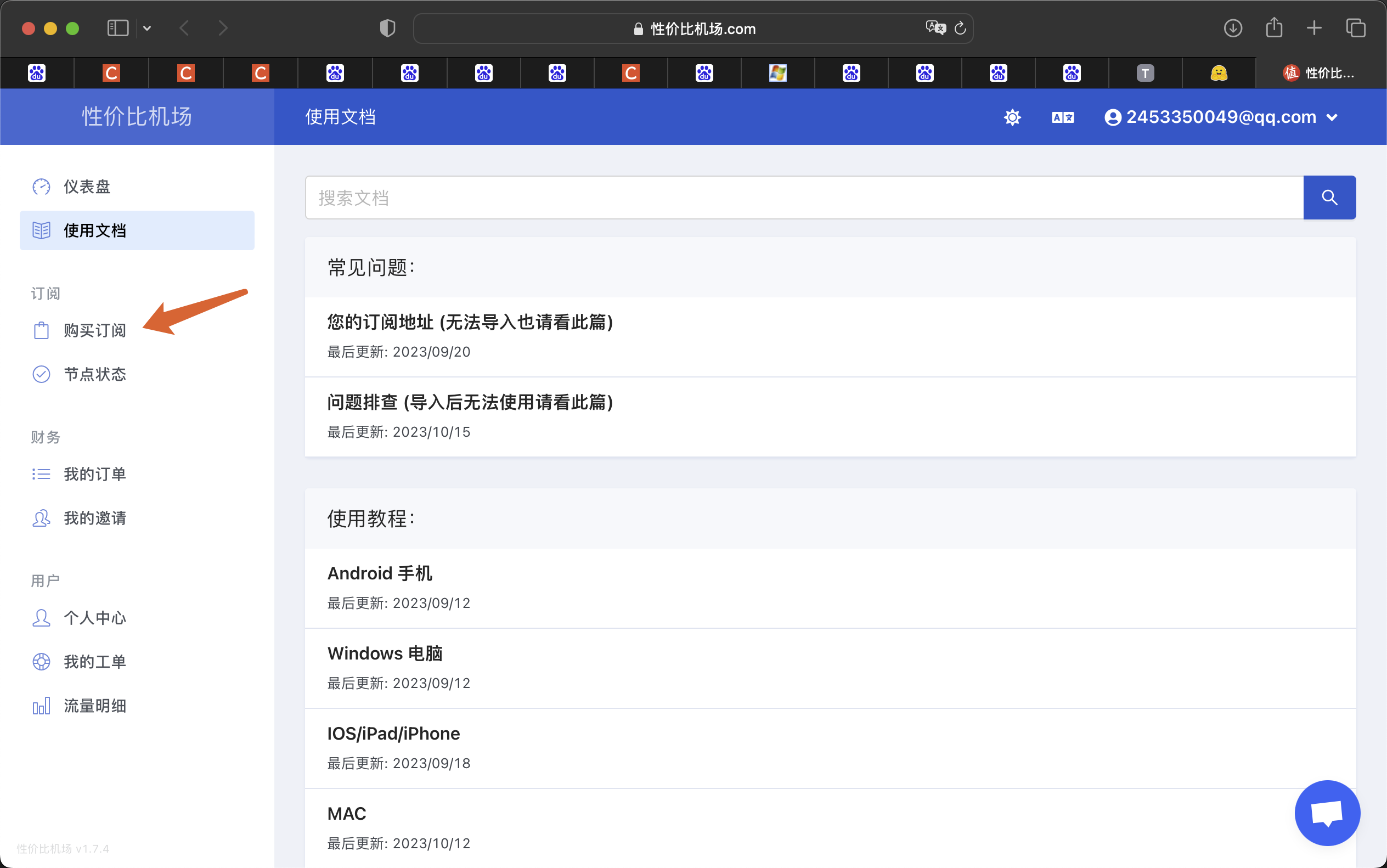
Task: Switch to the colorful Windows-flag tab
Action: point(777,73)
